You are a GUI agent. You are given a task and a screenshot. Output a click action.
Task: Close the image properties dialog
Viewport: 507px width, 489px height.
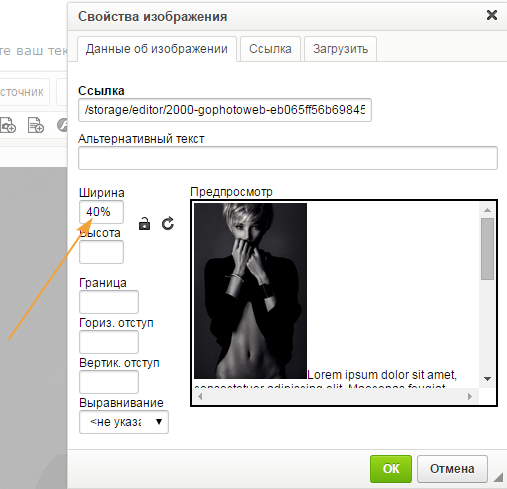492,15
